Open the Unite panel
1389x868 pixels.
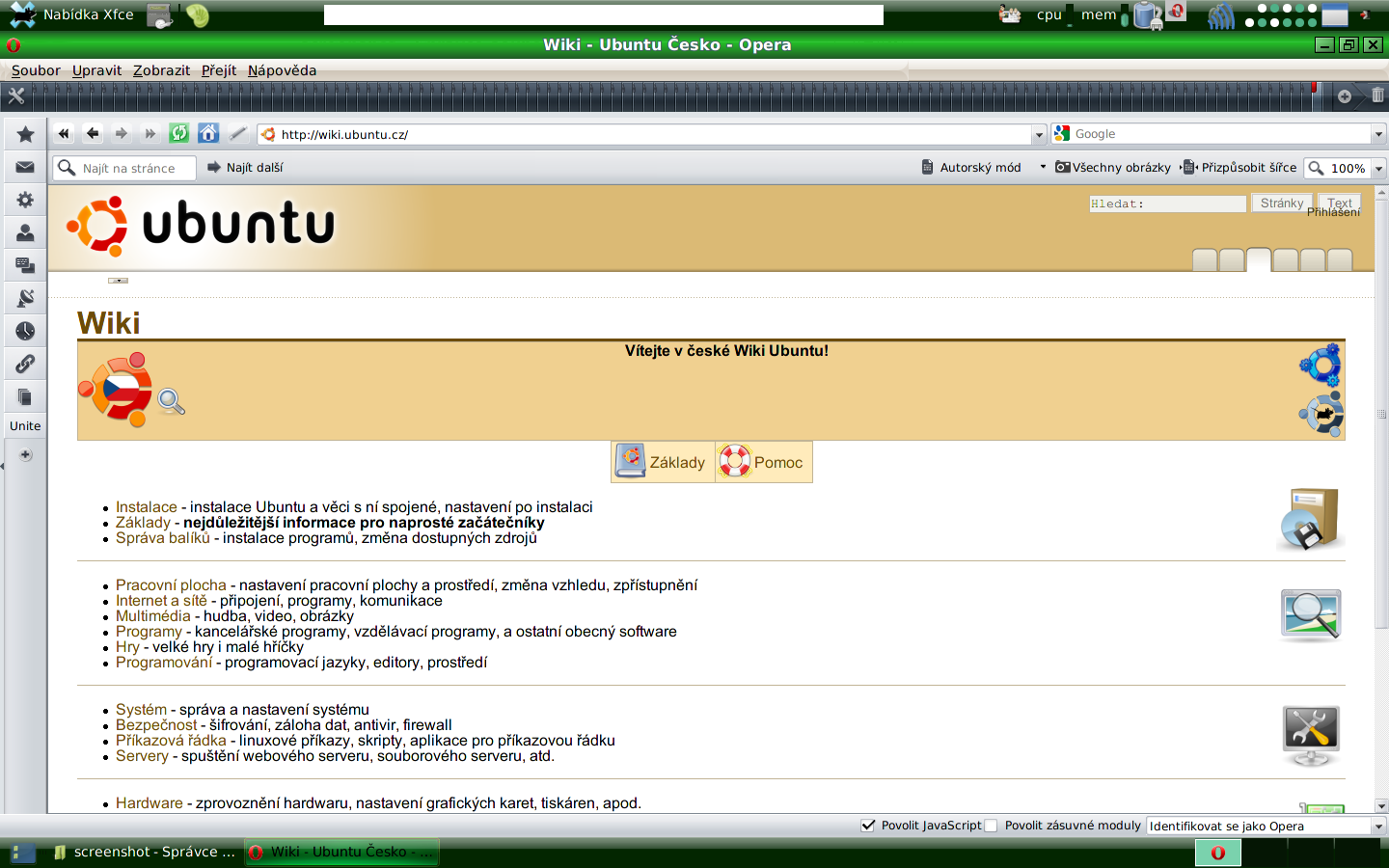[25, 425]
